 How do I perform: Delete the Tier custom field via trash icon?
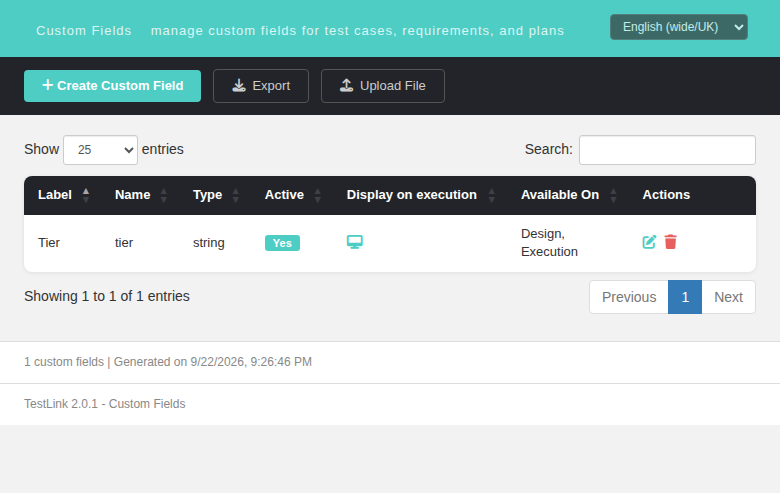671,242
